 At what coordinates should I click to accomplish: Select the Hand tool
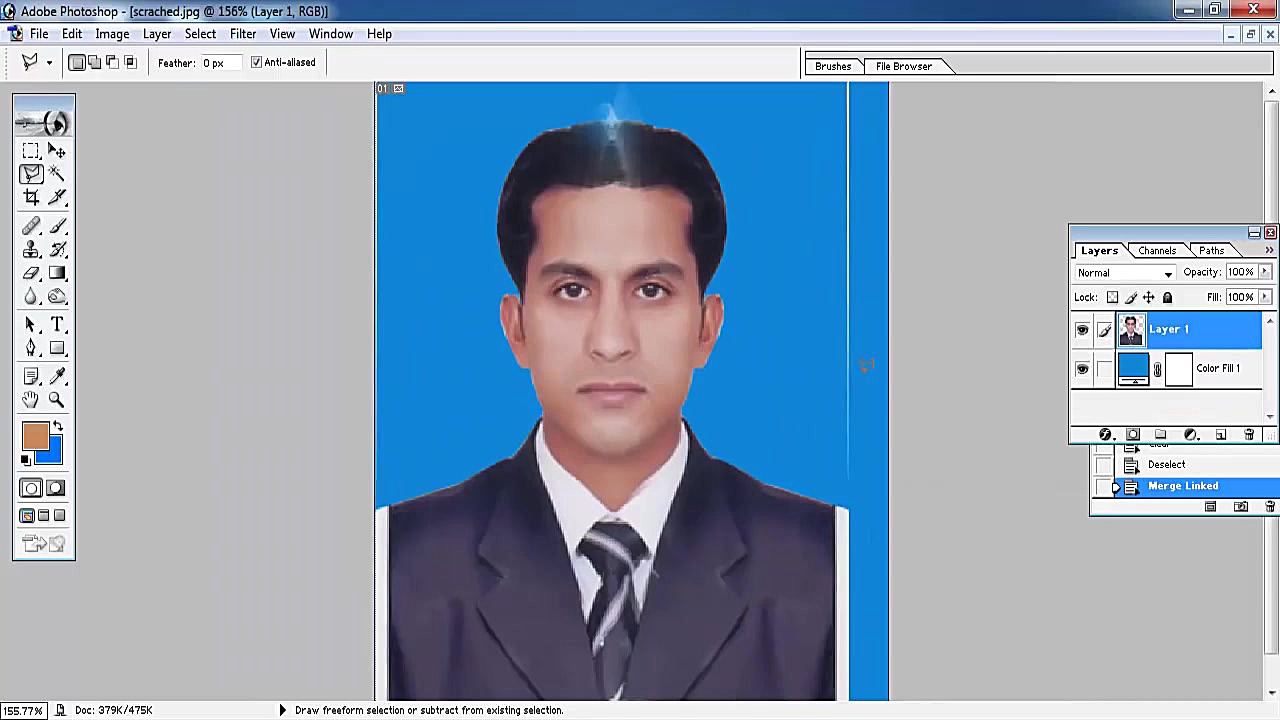pos(31,400)
